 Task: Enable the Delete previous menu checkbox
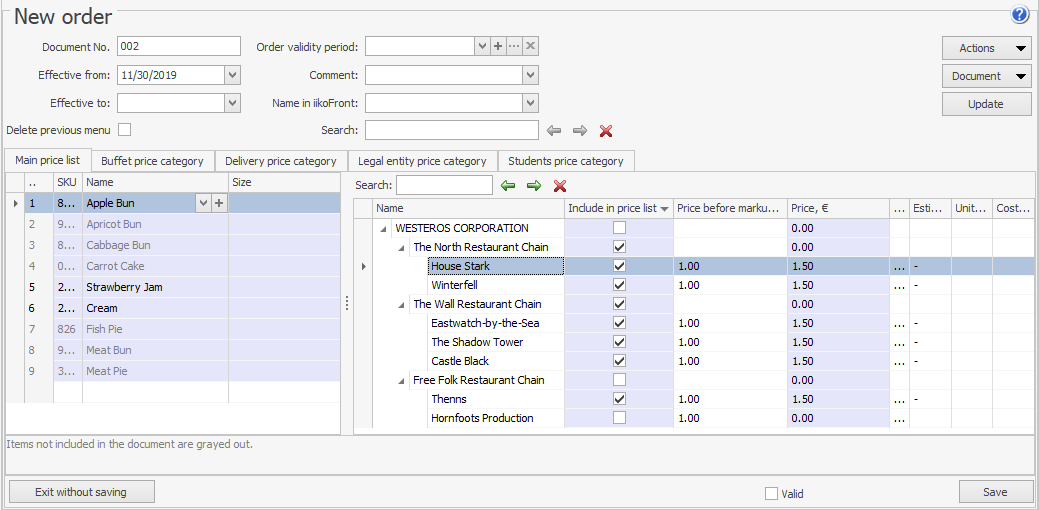point(125,129)
